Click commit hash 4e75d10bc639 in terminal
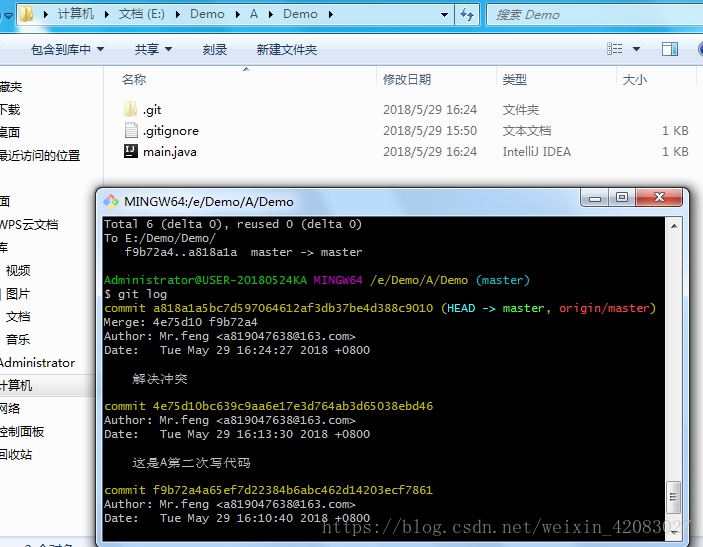 click(293, 406)
